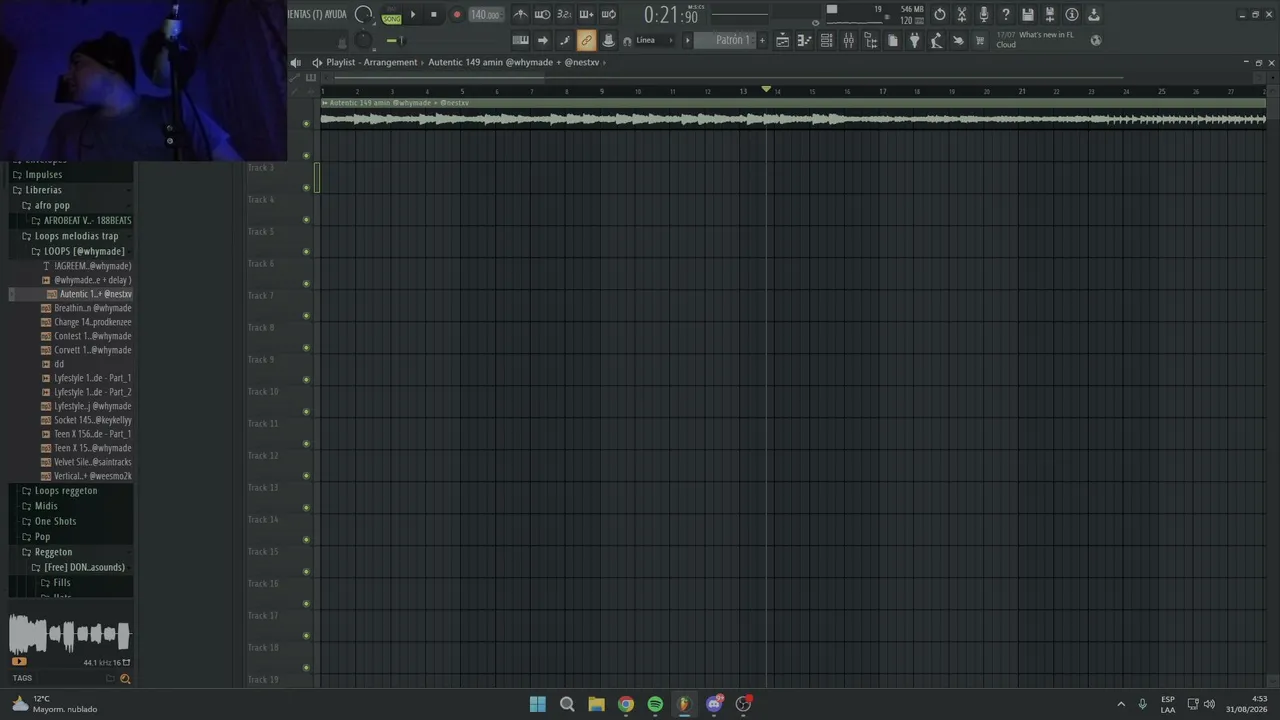The image size is (1280, 720).
Task: Open the Windows Start menu
Action: point(537,704)
